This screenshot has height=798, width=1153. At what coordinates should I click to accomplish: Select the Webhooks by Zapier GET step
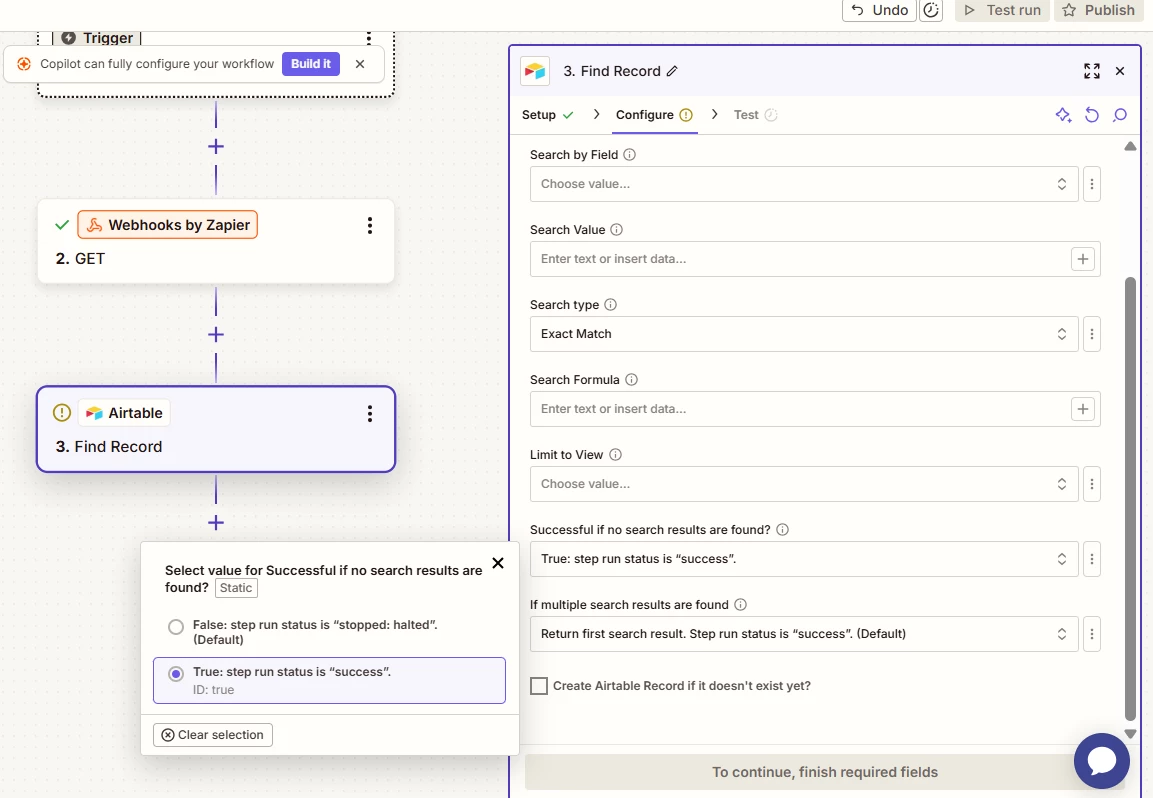click(215, 241)
